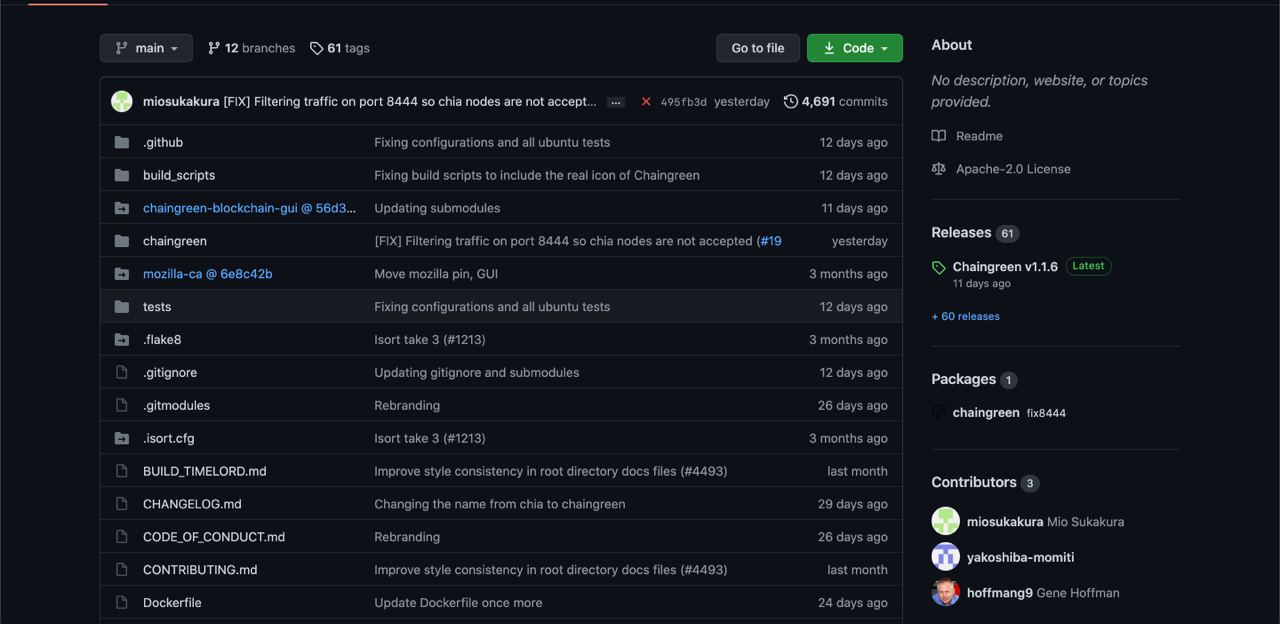This screenshot has width=1280, height=624.
Task: Open the .gitmodules file
Action: click(x=176, y=405)
